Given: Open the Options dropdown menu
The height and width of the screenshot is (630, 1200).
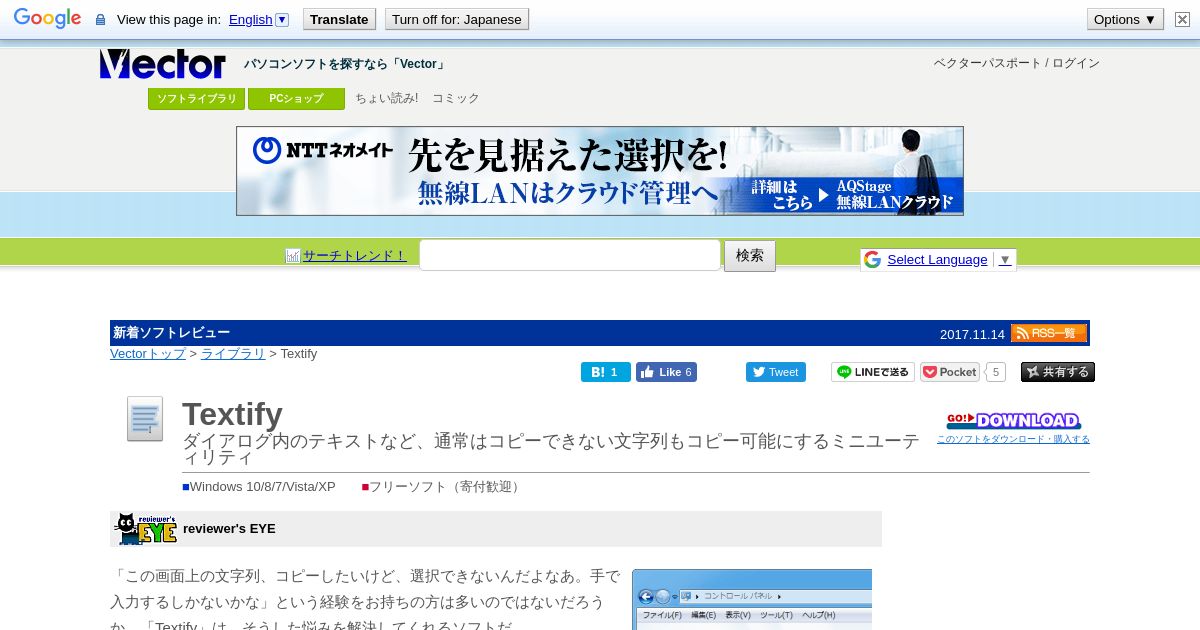Looking at the screenshot, I should [1125, 19].
